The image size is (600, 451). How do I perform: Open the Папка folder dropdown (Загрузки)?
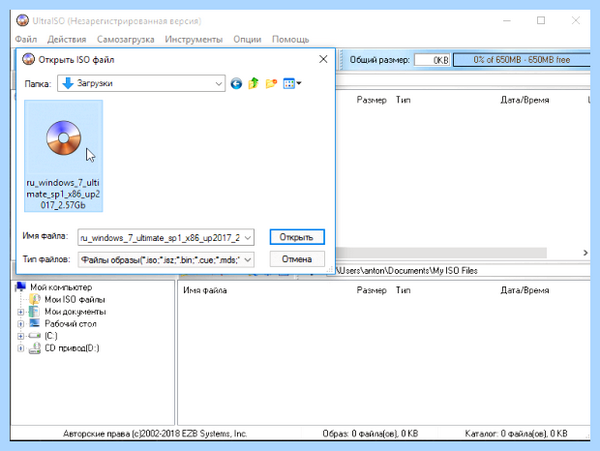[141, 83]
